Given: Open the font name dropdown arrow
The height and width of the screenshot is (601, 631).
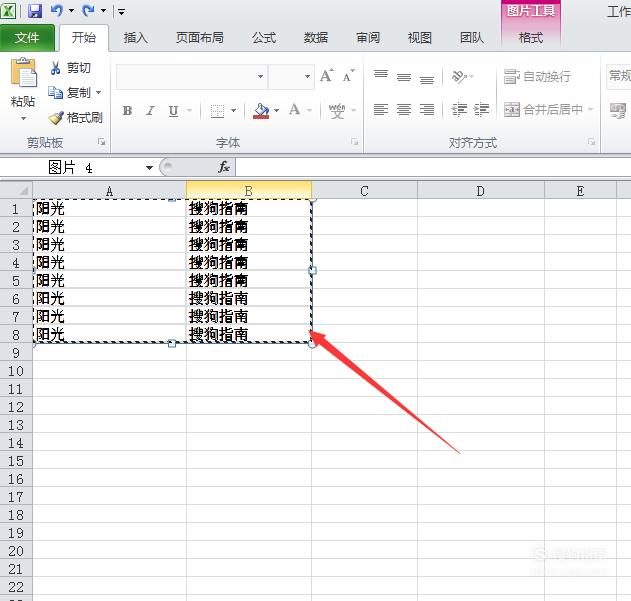Looking at the screenshot, I should coord(260,76).
